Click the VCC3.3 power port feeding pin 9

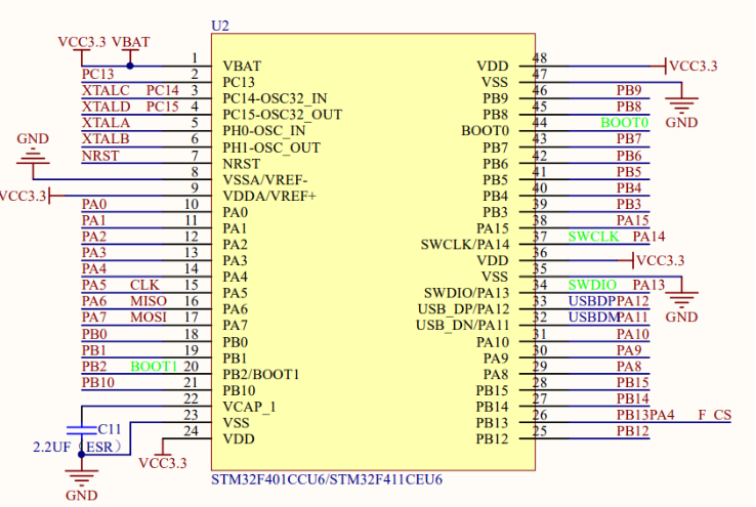32,196
